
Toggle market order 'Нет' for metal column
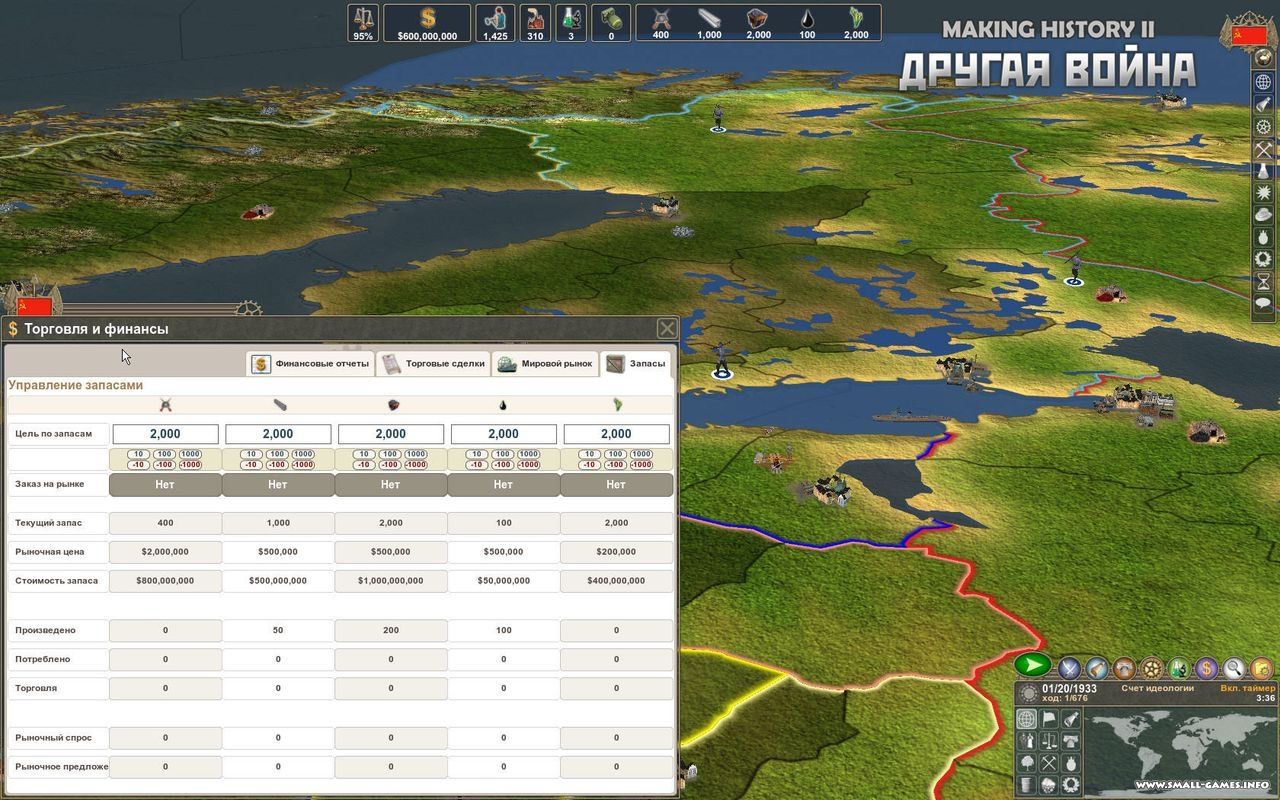pyautogui.click(x=278, y=484)
